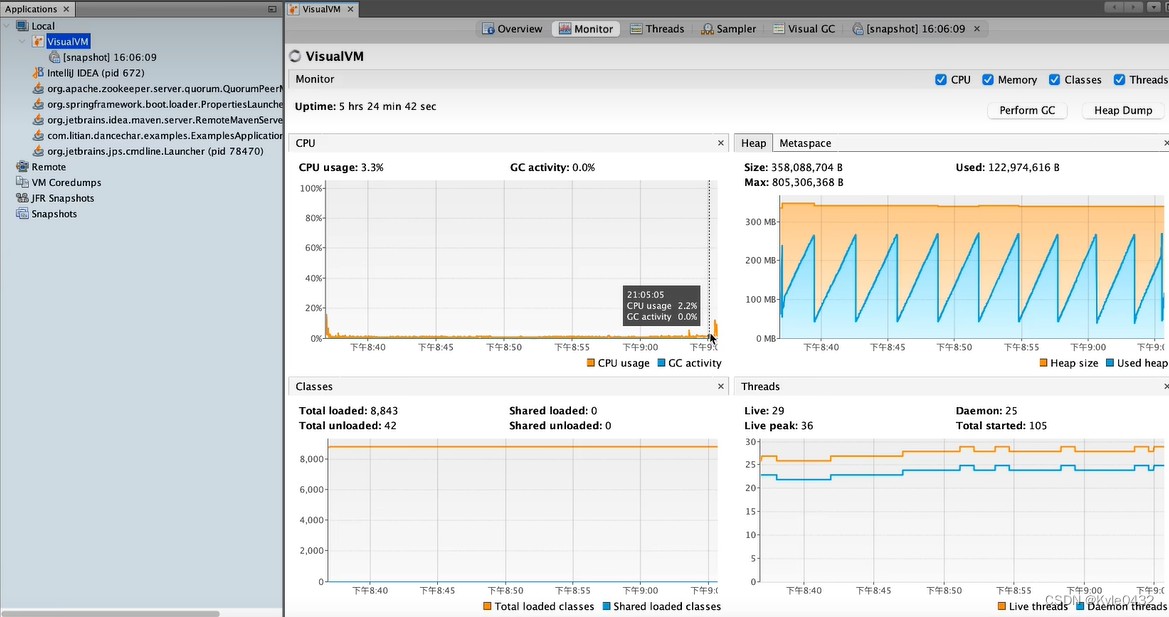Image resolution: width=1169 pixels, height=617 pixels.
Task: Click the snapshot tab icon in toolbar
Action: [858, 29]
